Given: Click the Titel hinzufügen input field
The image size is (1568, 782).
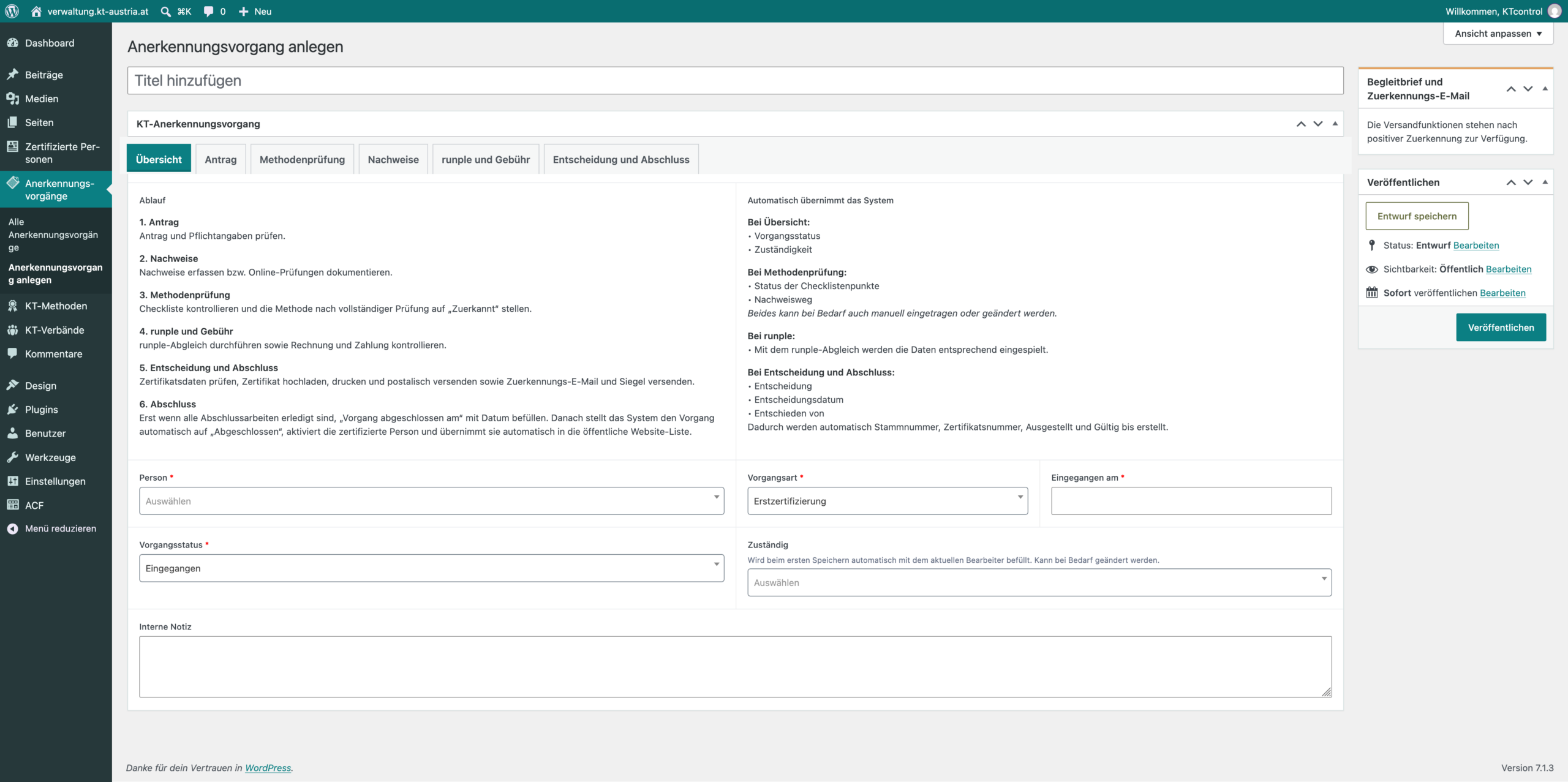Looking at the screenshot, I should coord(735,81).
